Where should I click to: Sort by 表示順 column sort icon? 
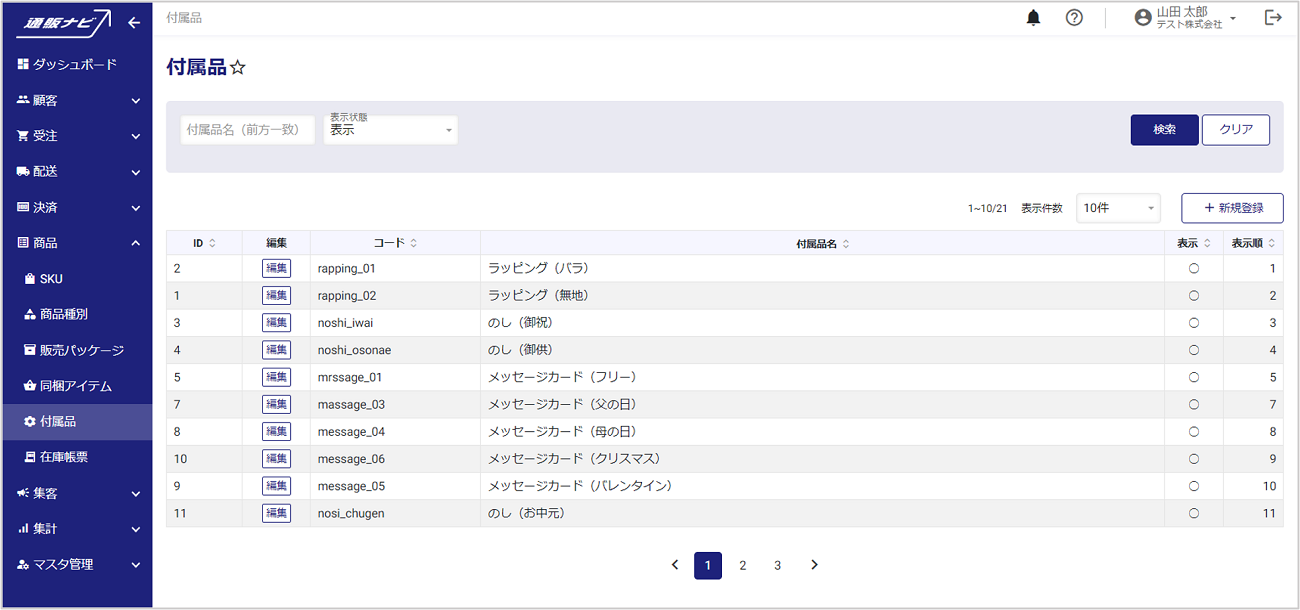(x=1272, y=243)
